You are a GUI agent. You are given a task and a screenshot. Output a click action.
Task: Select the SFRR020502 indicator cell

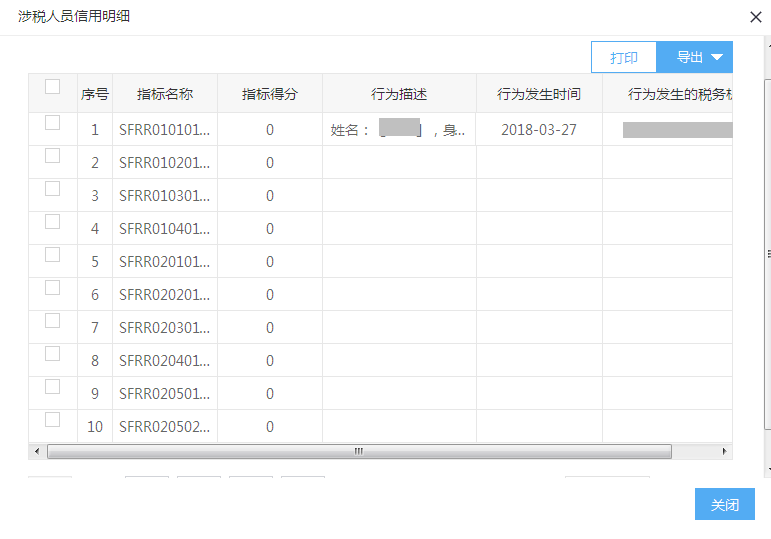(165, 427)
